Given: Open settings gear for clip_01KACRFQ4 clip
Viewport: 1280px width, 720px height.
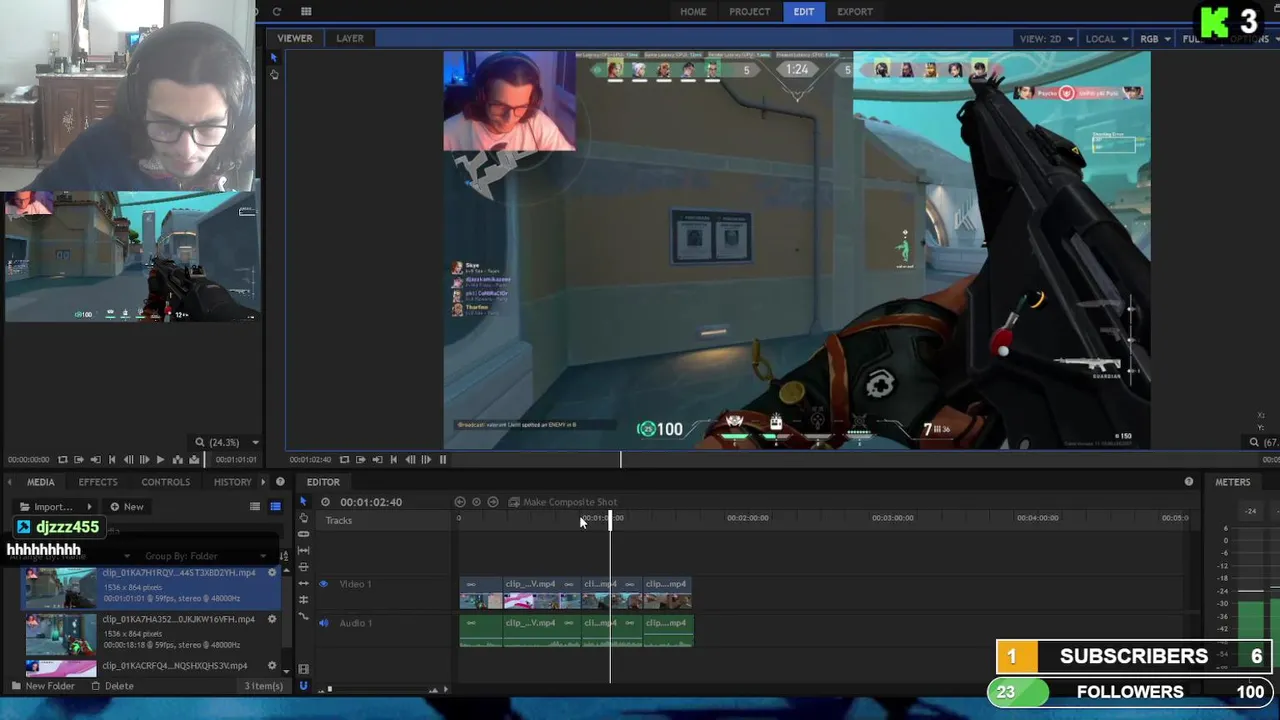Looking at the screenshot, I should (x=272, y=665).
